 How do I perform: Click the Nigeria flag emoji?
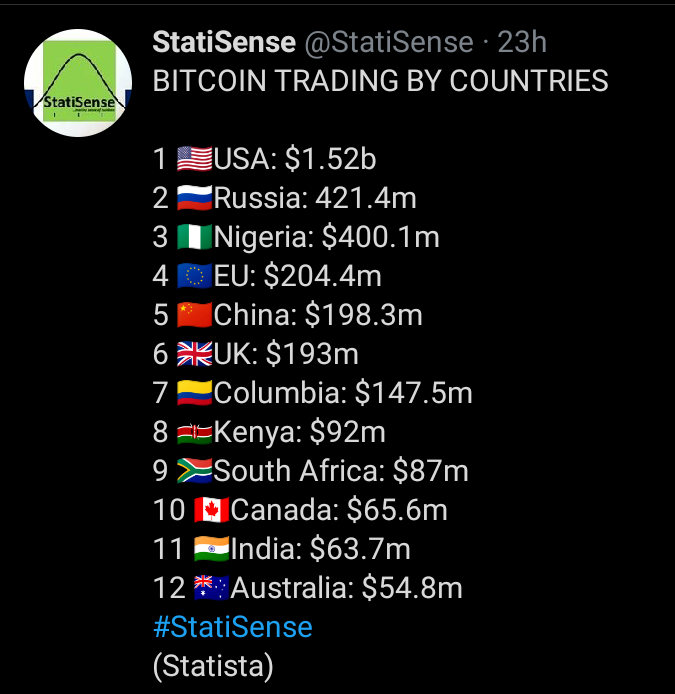pos(194,237)
